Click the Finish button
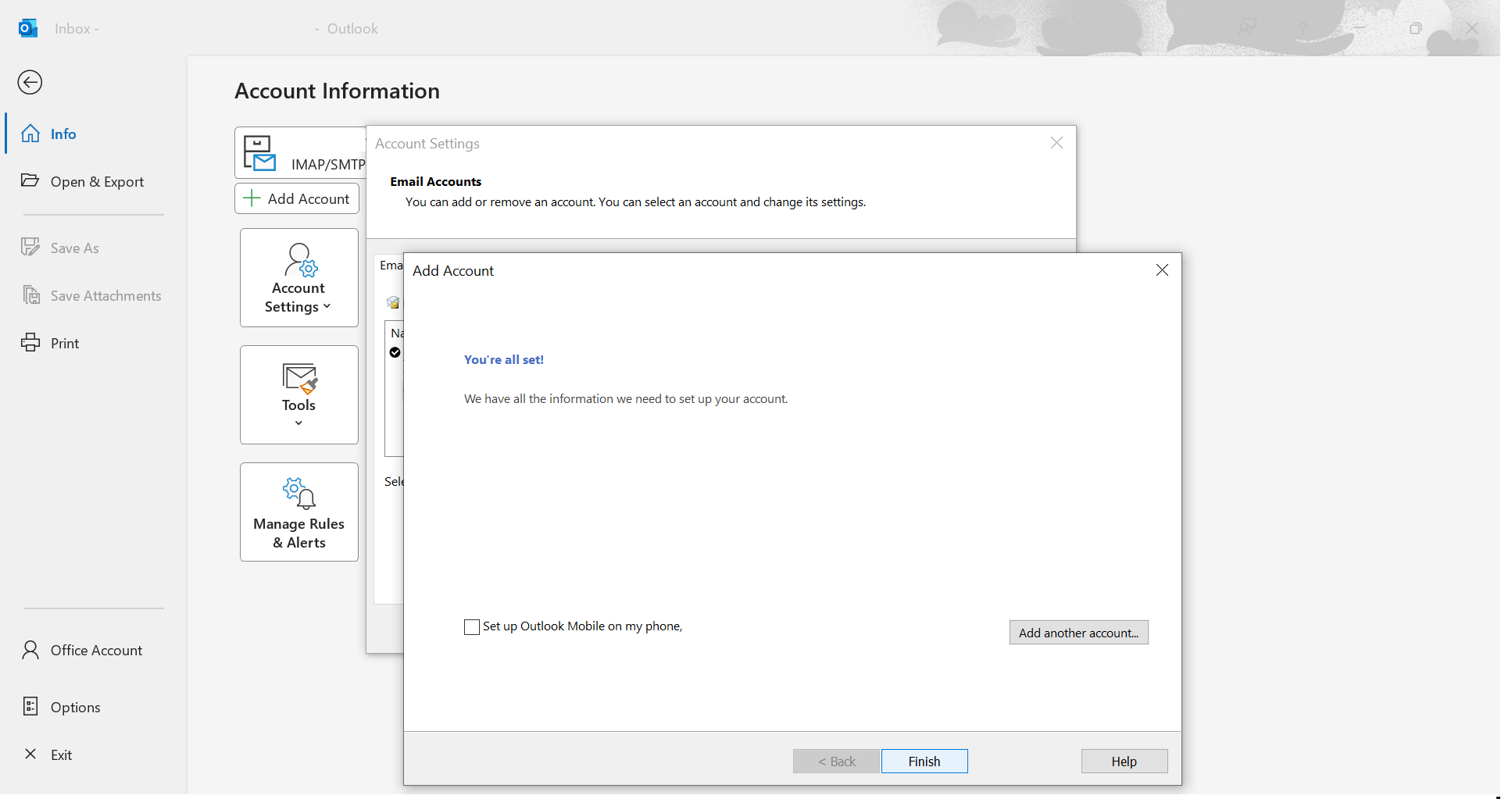 (x=924, y=762)
